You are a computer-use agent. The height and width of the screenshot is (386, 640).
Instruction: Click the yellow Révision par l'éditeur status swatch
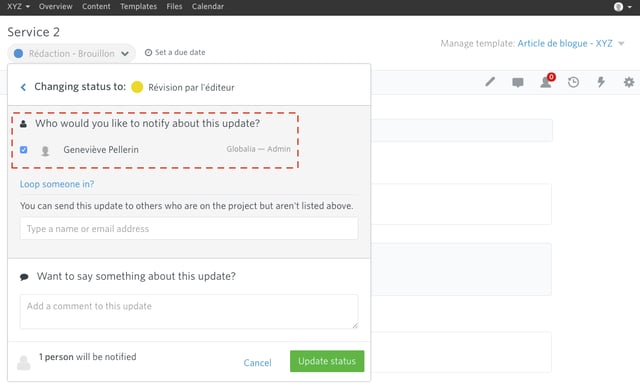pyautogui.click(x=137, y=87)
